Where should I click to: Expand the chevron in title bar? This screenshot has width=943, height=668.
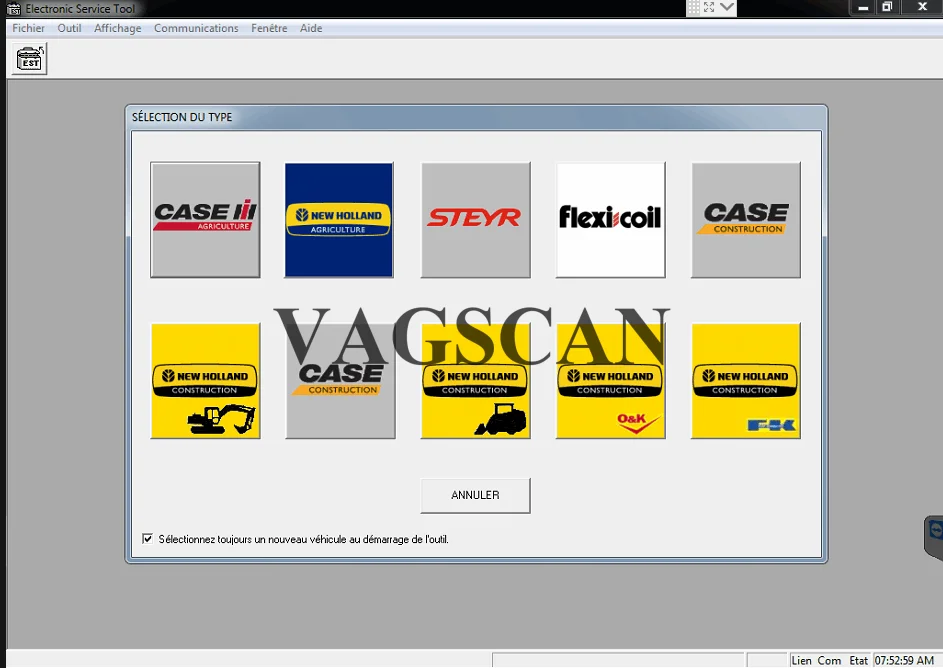(x=726, y=7)
